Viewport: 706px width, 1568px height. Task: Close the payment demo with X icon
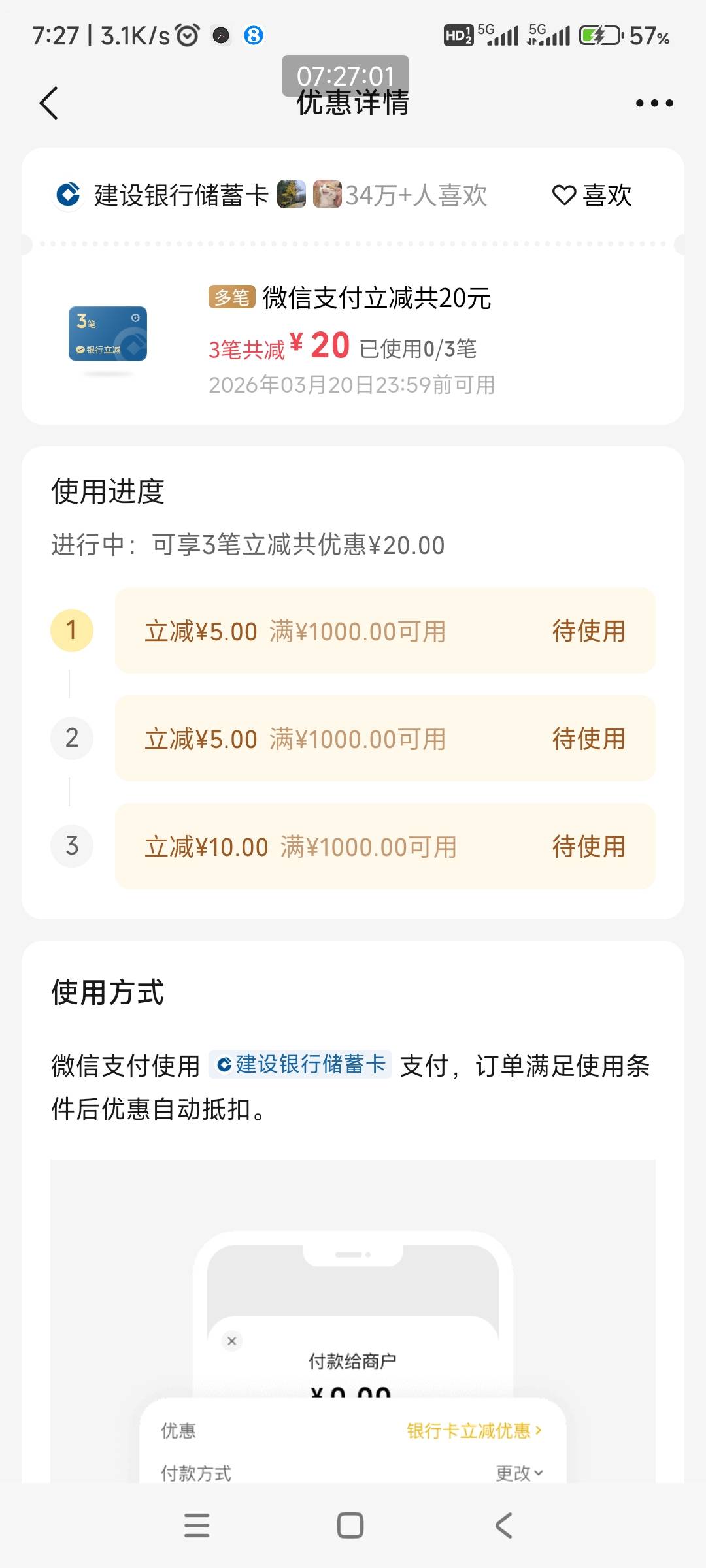(x=231, y=1341)
